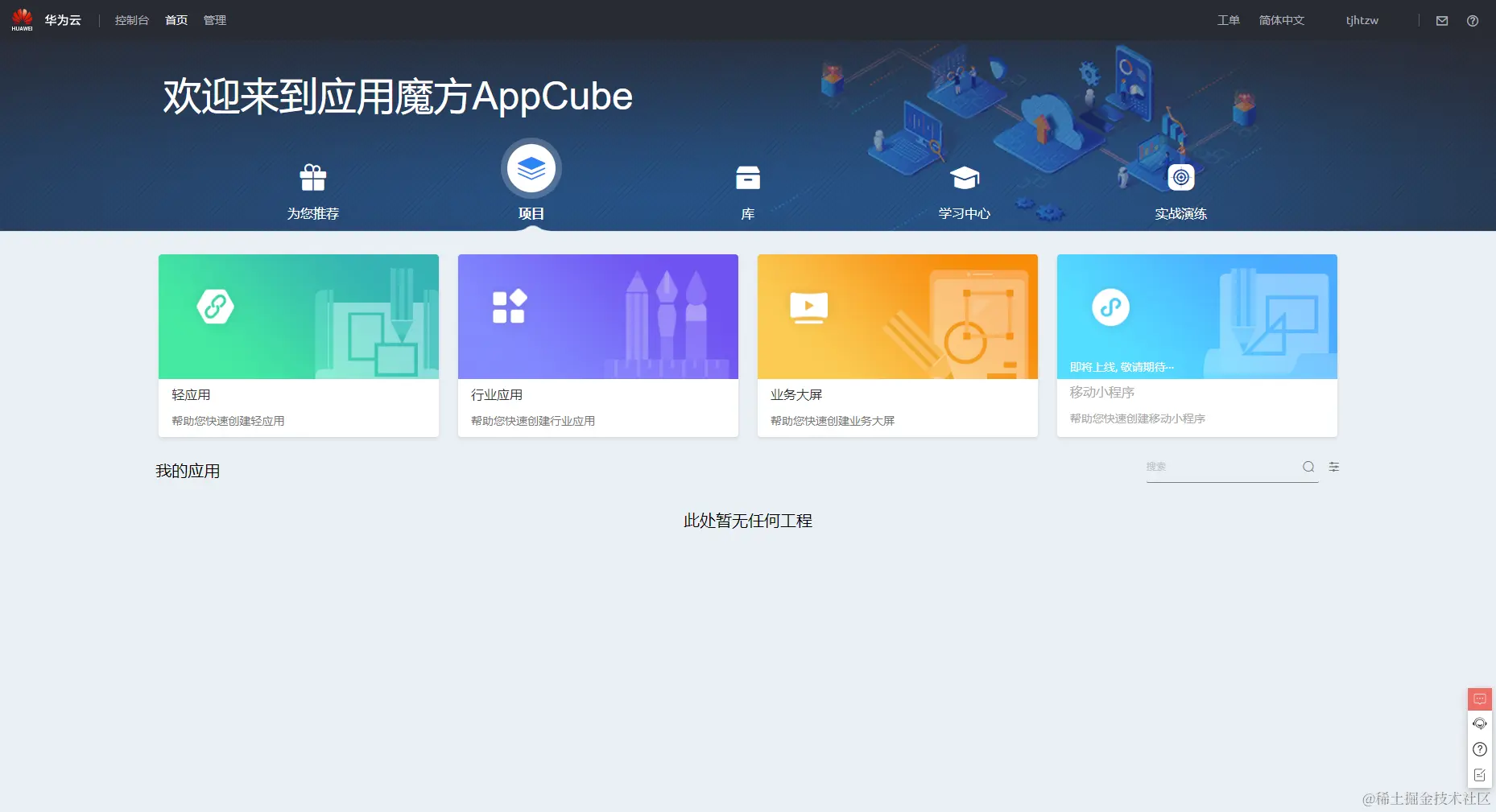Viewport: 1496px width, 812px height.
Task: Click 帮助您快速创建轻应用 description
Action: click(228, 421)
